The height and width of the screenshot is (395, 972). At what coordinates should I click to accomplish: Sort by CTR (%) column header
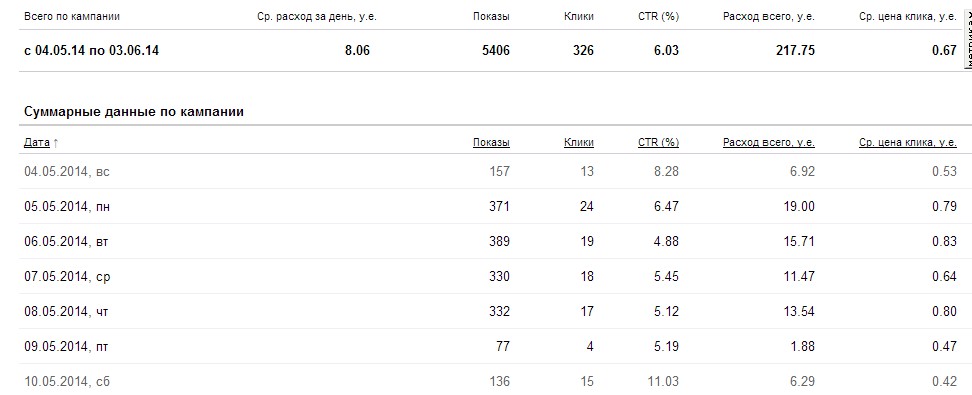pos(658,143)
